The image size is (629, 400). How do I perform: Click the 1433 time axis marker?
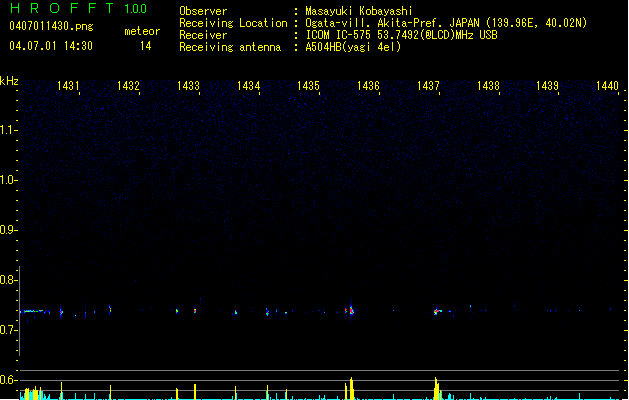(188, 86)
